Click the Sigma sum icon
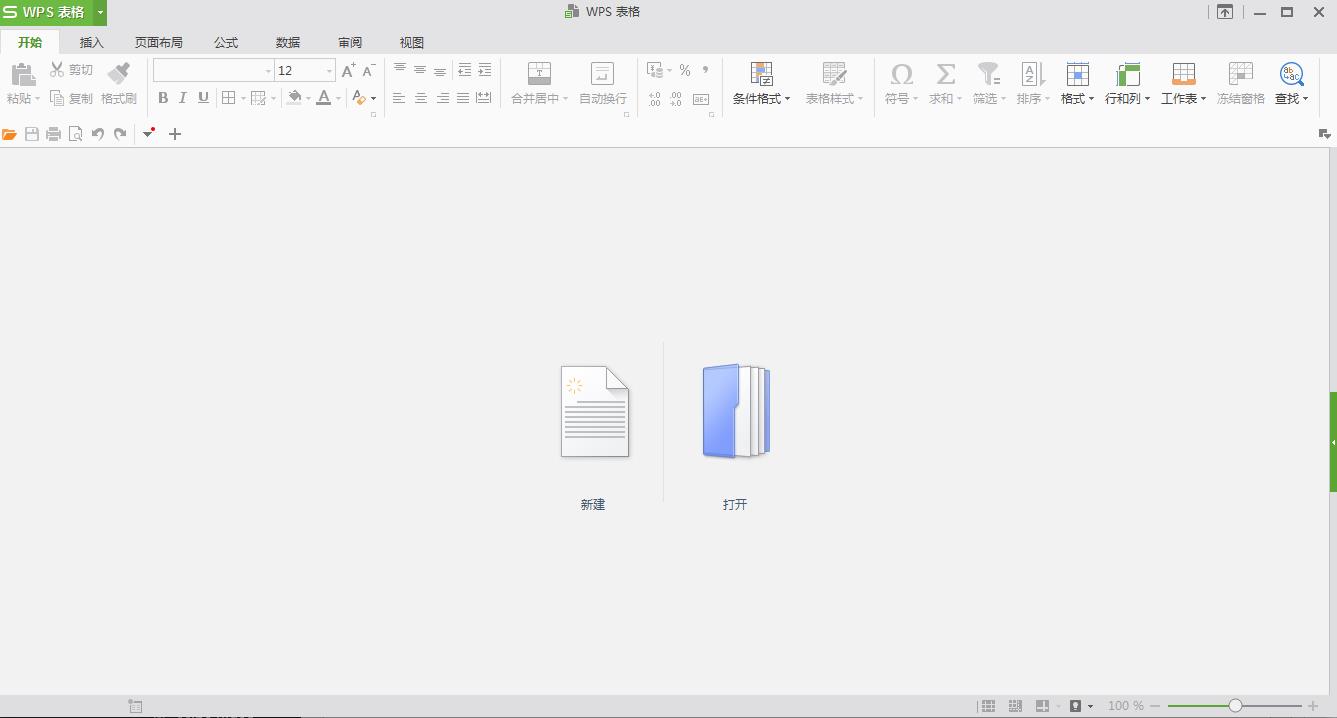1337x718 pixels. [945, 73]
